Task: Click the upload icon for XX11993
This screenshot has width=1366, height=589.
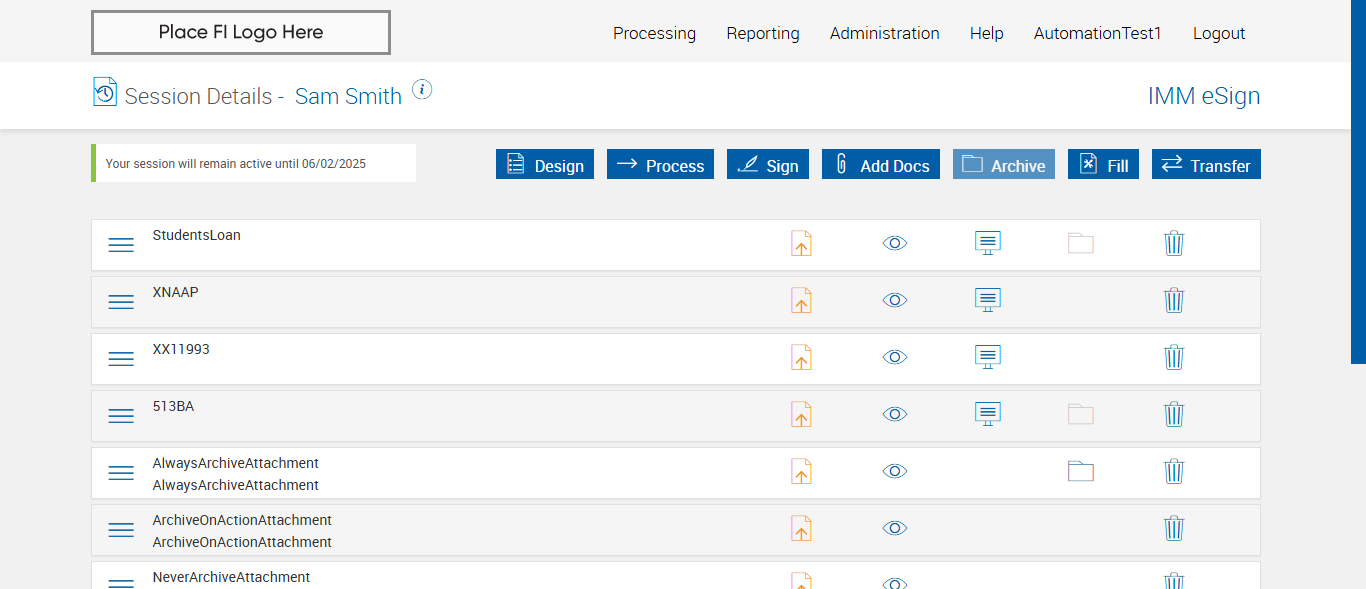Action: click(x=801, y=357)
